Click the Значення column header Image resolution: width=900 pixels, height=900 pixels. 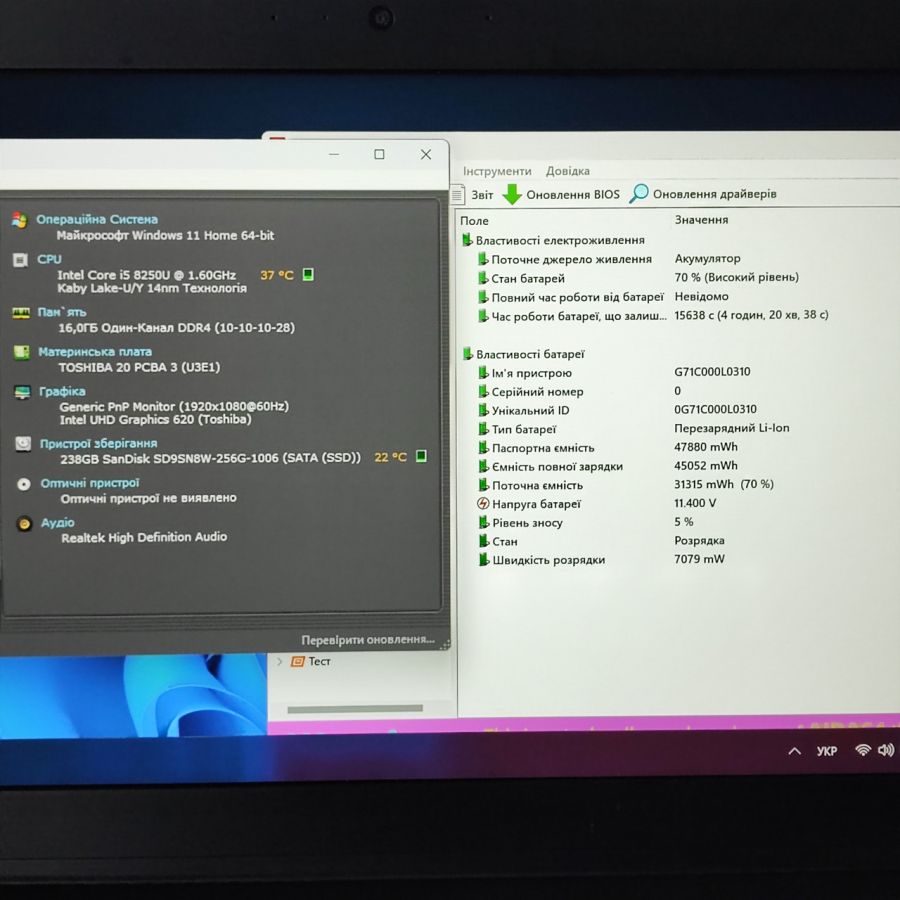pyautogui.click(x=701, y=219)
